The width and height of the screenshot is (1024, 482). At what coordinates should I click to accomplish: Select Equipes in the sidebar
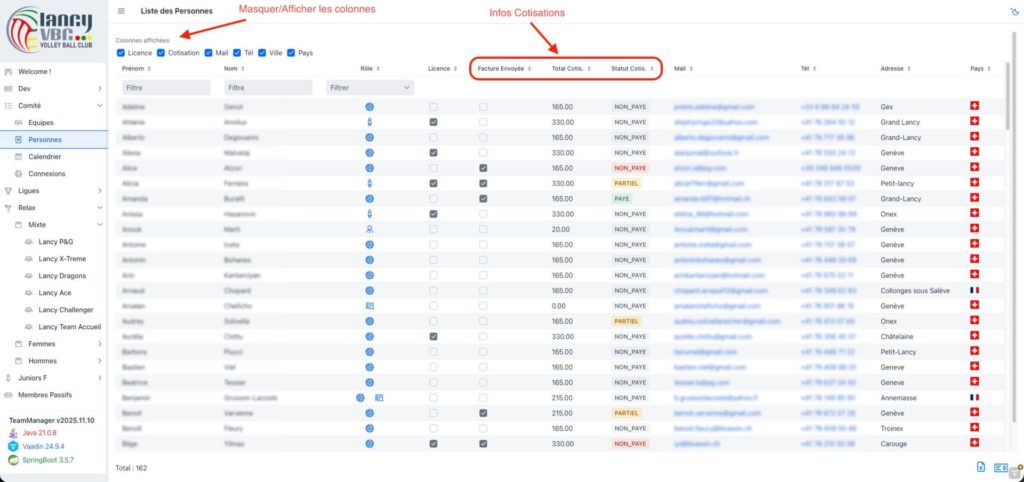click(41, 123)
